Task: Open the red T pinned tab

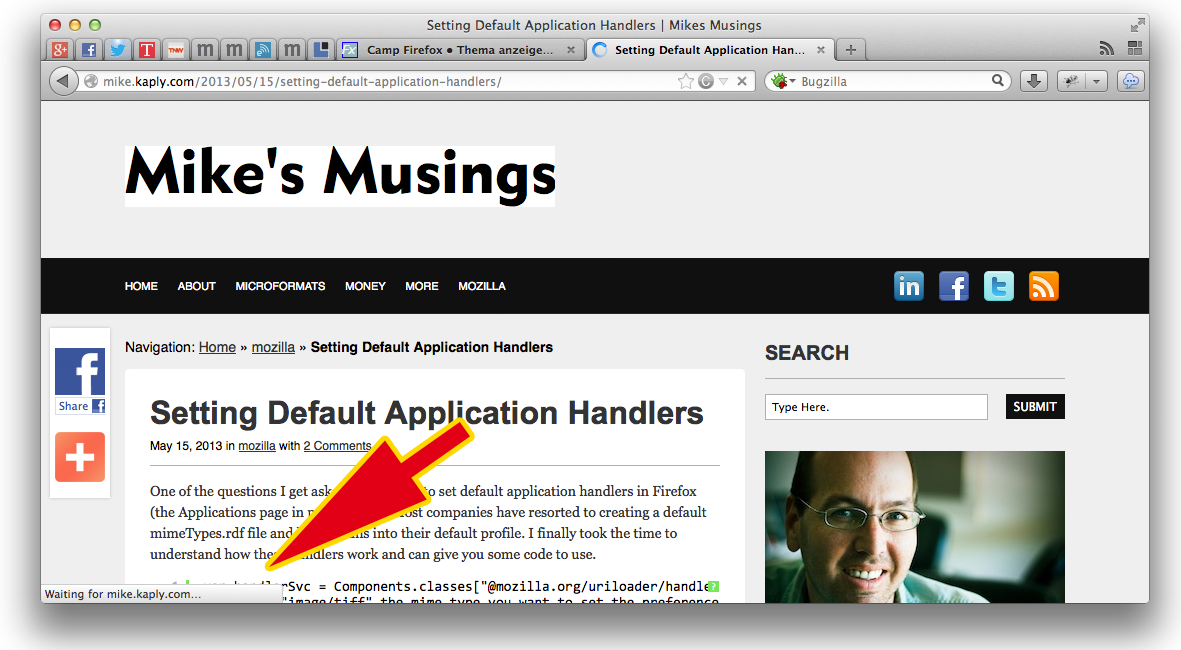Action: tap(147, 50)
